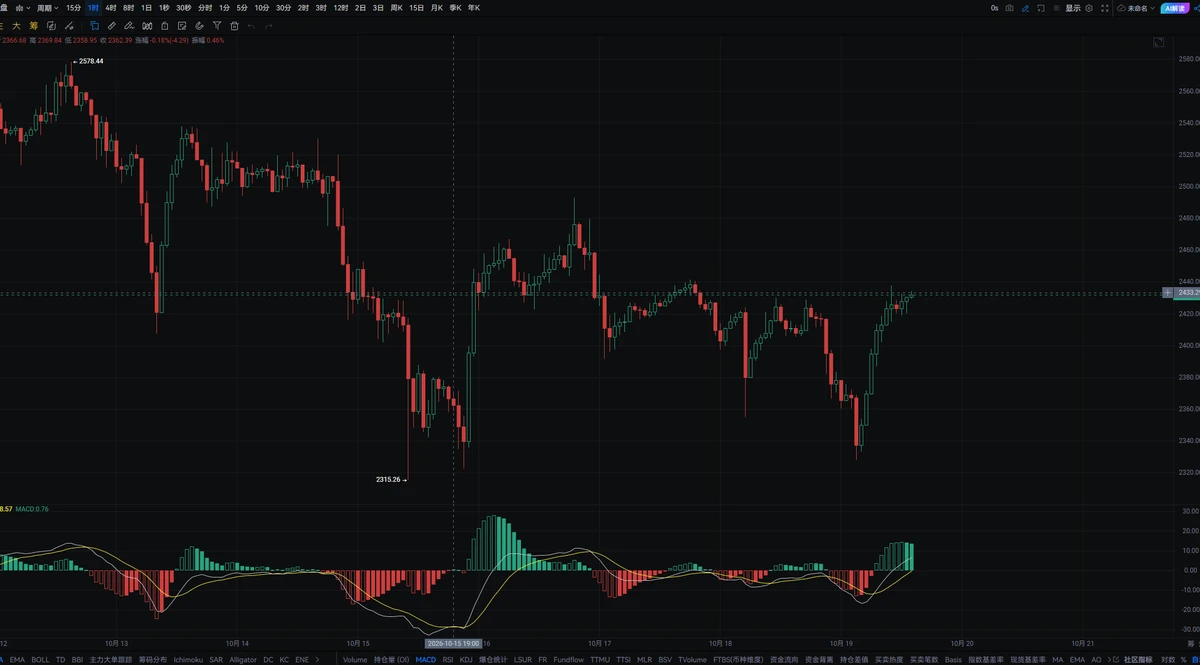Click the funnel filter icon
Screen dimensions: 1200x665
[x=217, y=25]
